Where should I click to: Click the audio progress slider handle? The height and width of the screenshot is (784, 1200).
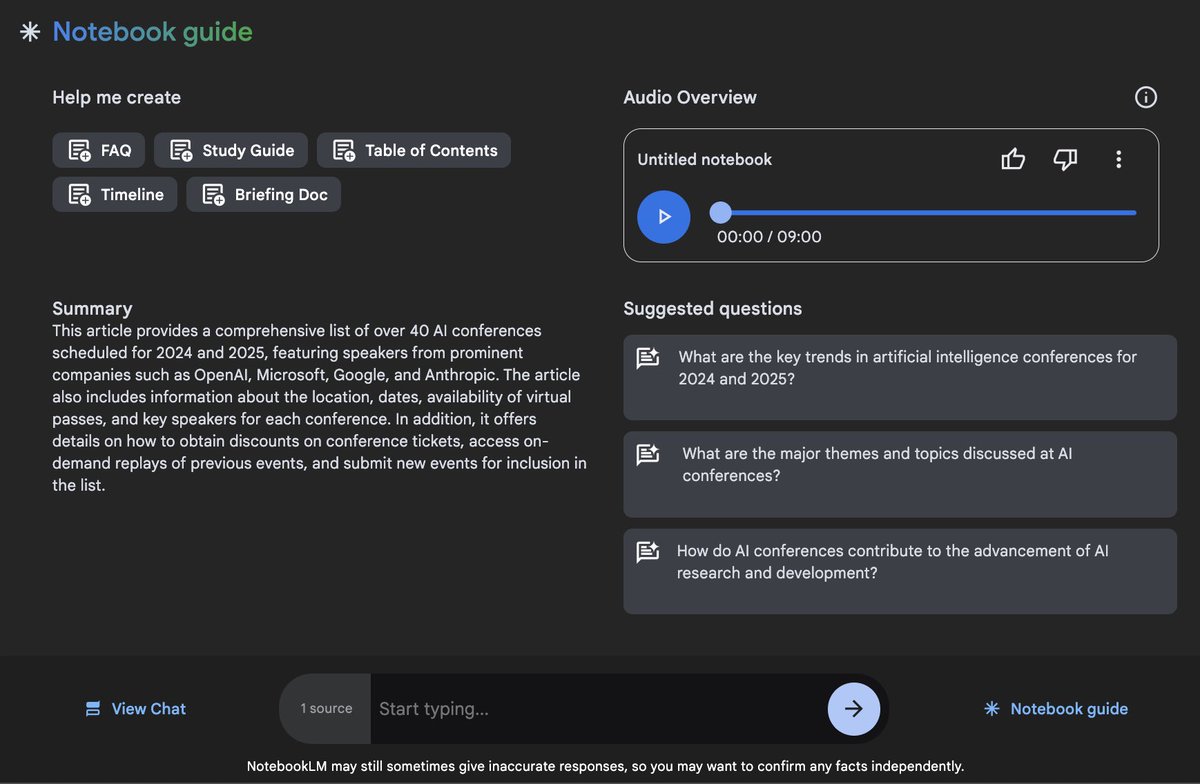coord(720,212)
